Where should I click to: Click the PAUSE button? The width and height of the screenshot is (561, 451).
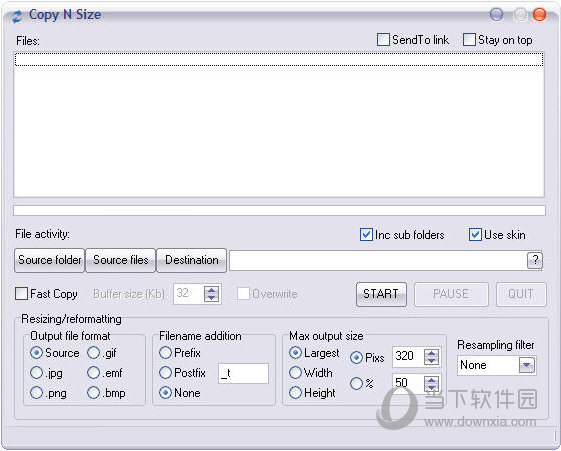pos(451,294)
